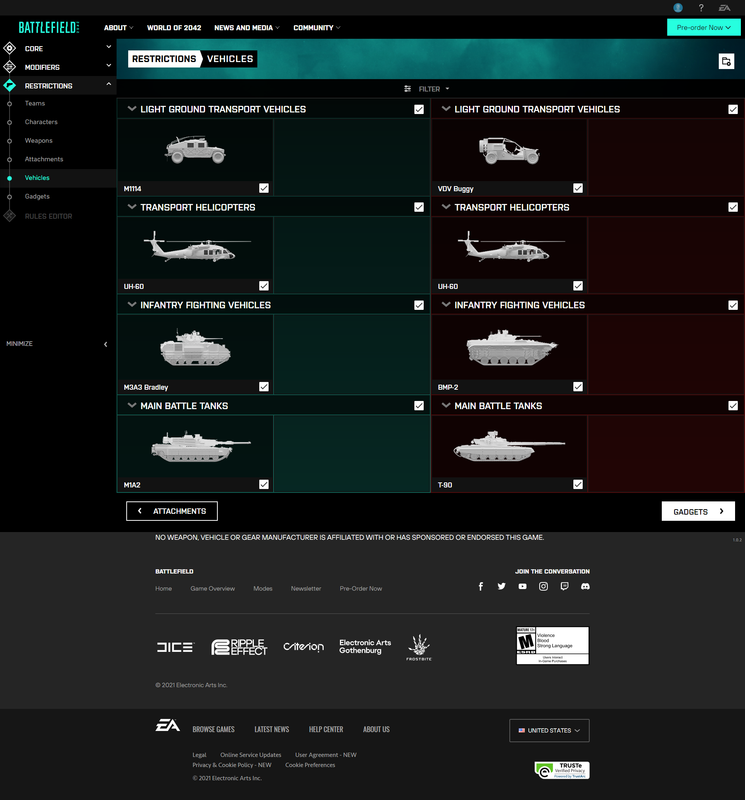Viewport: 745px width, 800px height.
Task: Click the EA logo in top bar
Action: click(x=725, y=8)
